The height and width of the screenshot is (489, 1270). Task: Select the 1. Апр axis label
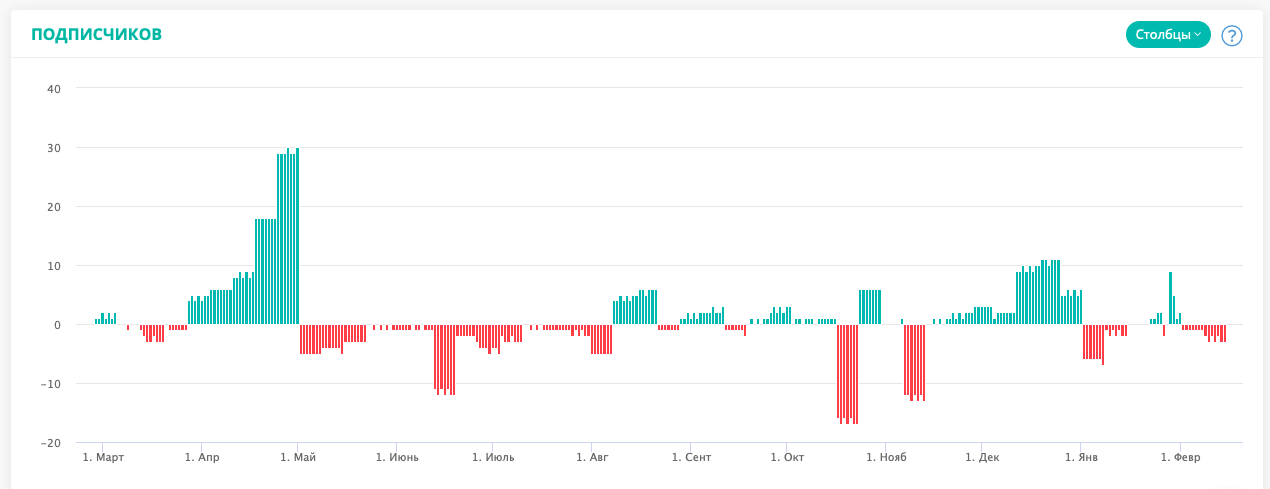tap(201, 457)
